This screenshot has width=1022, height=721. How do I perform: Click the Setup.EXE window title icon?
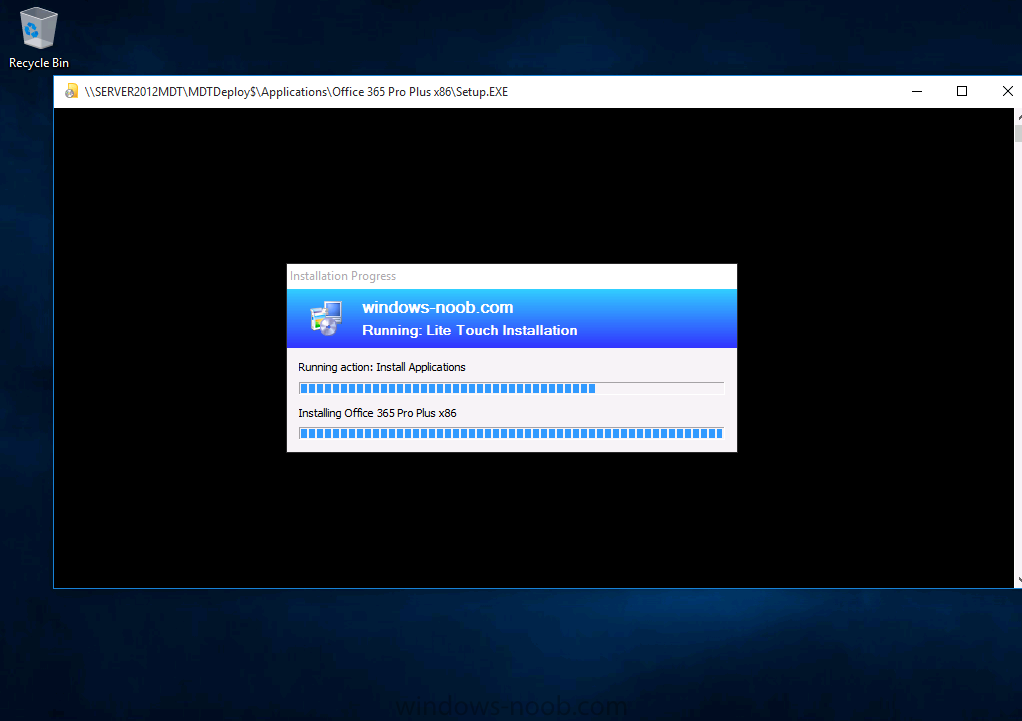click(x=71, y=92)
